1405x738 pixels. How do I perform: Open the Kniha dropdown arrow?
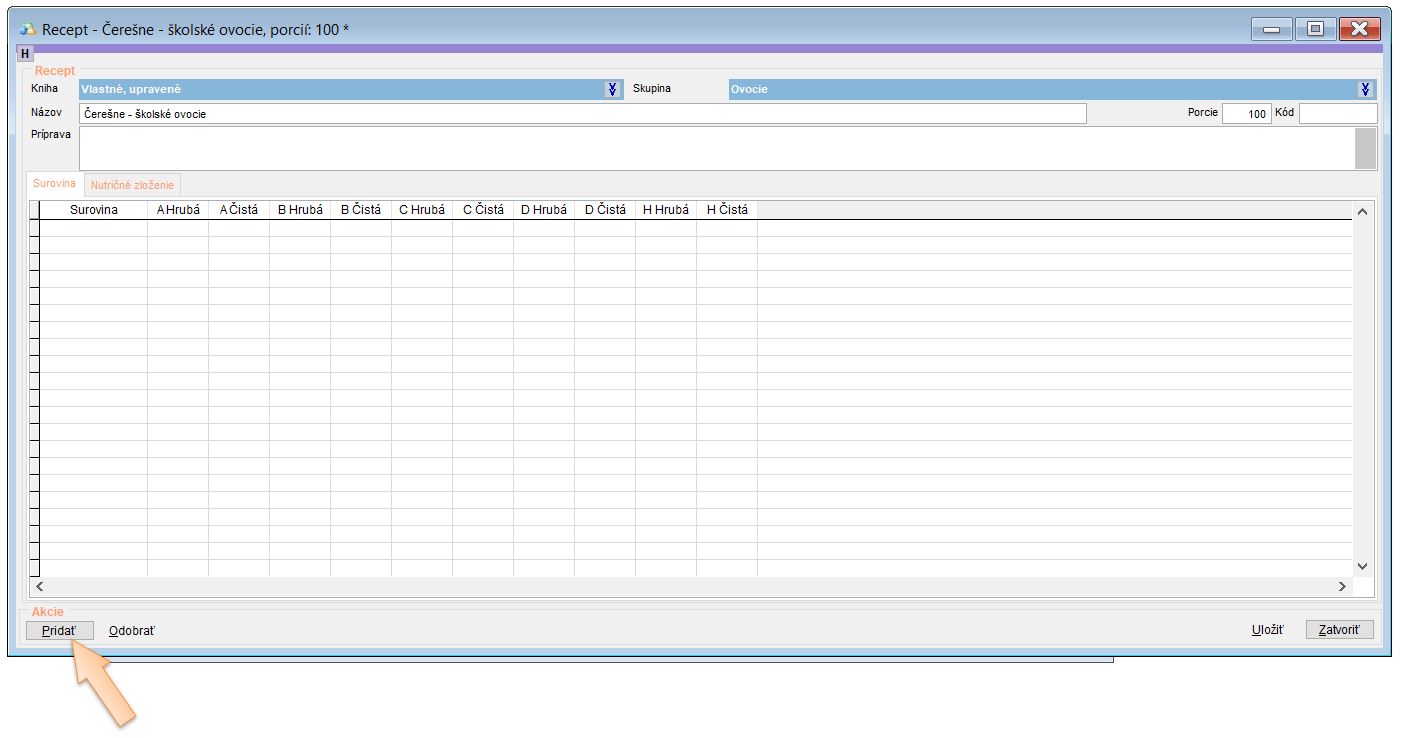613,89
